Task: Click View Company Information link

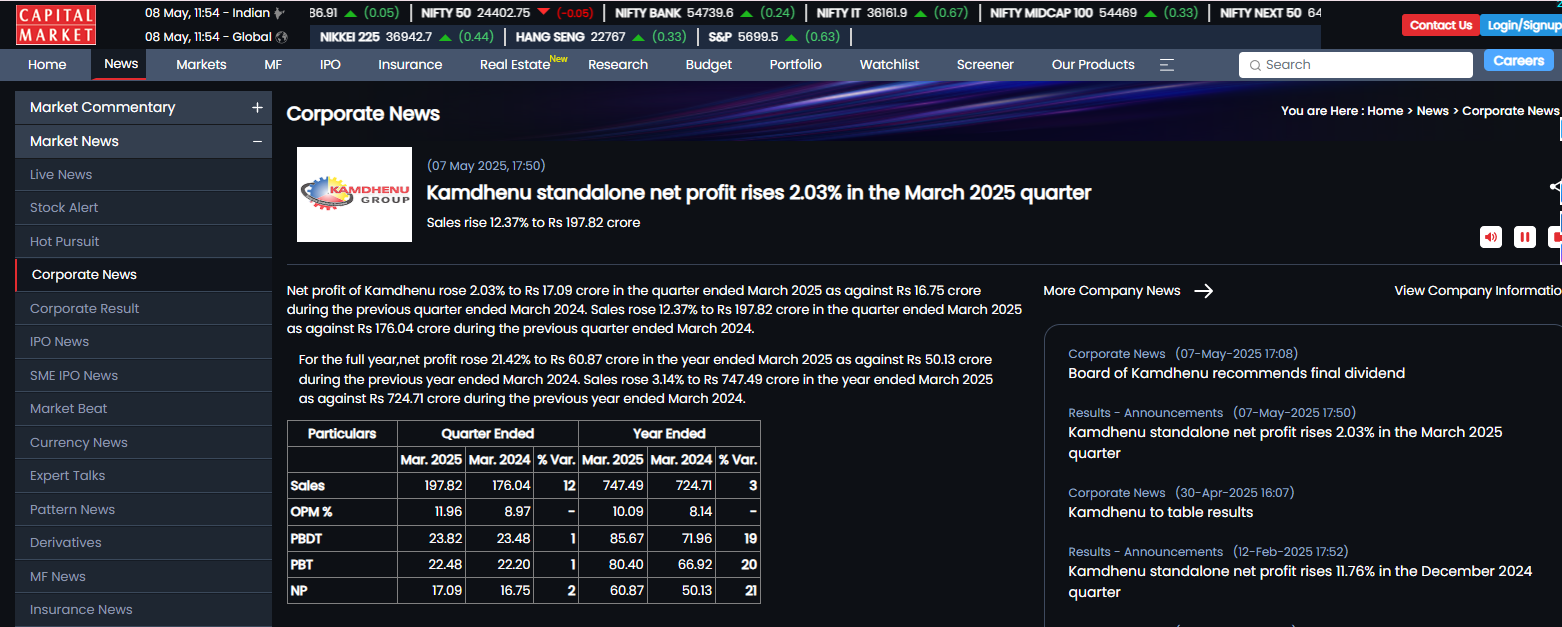Action: 1478,291
